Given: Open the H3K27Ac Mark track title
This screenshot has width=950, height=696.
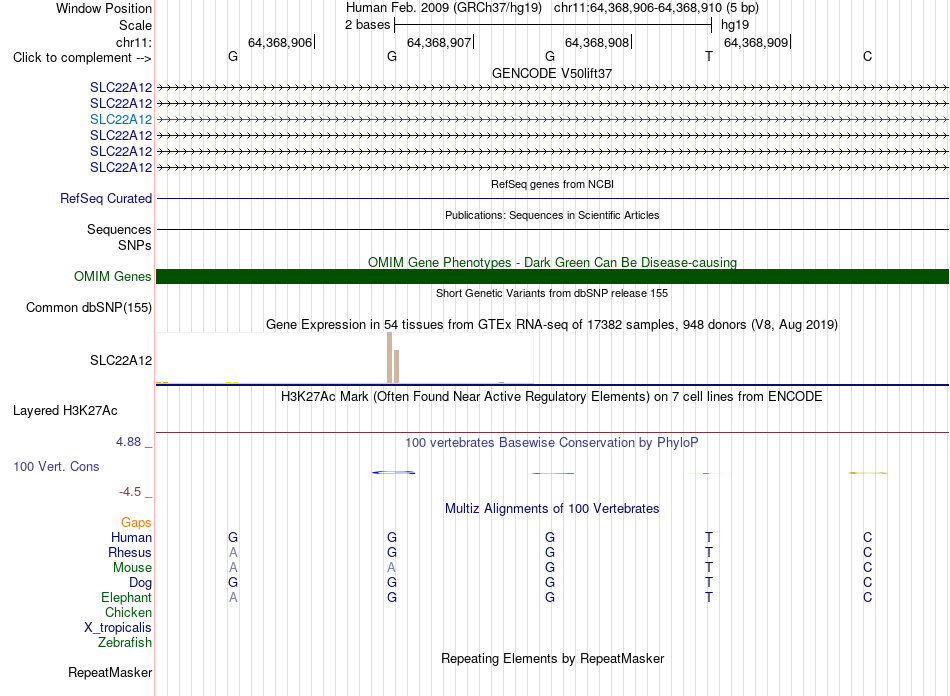Looking at the screenshot, I should (552, 397).
